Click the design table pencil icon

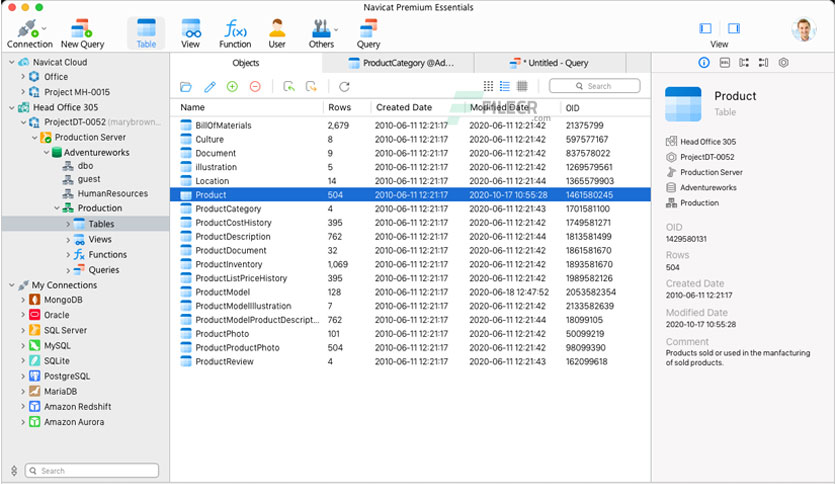[210, 86]
